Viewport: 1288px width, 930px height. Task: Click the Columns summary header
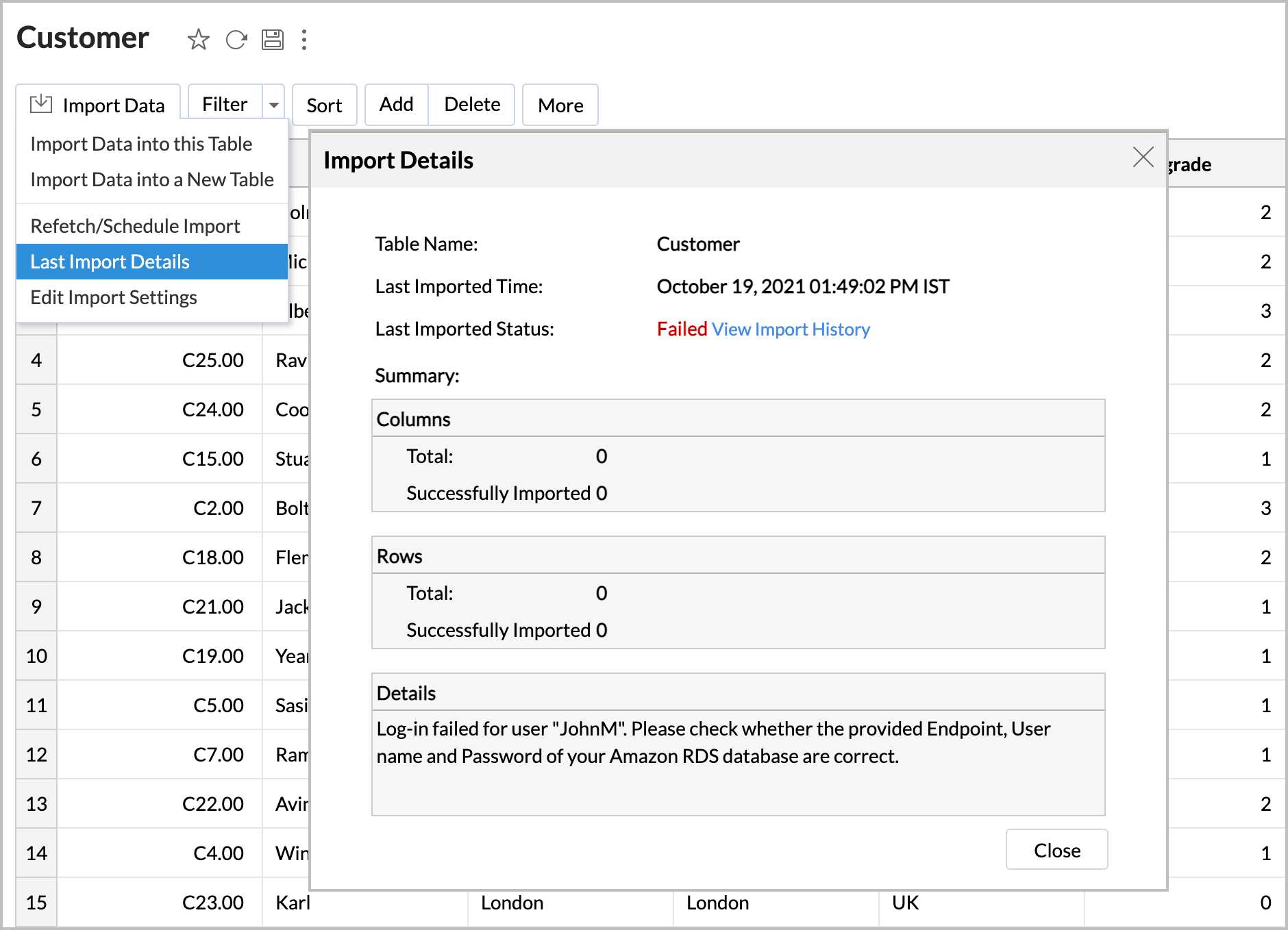(x=738, y=418)
